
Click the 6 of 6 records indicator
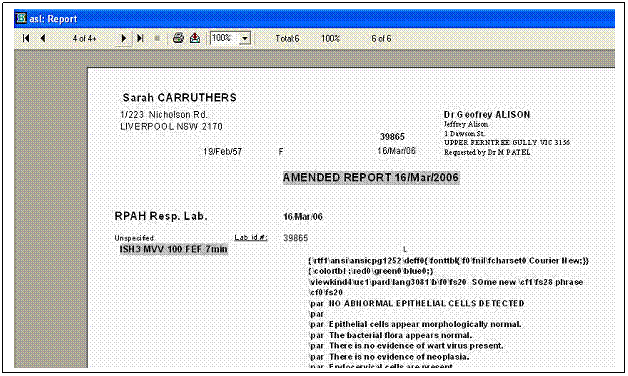(381, 39)
